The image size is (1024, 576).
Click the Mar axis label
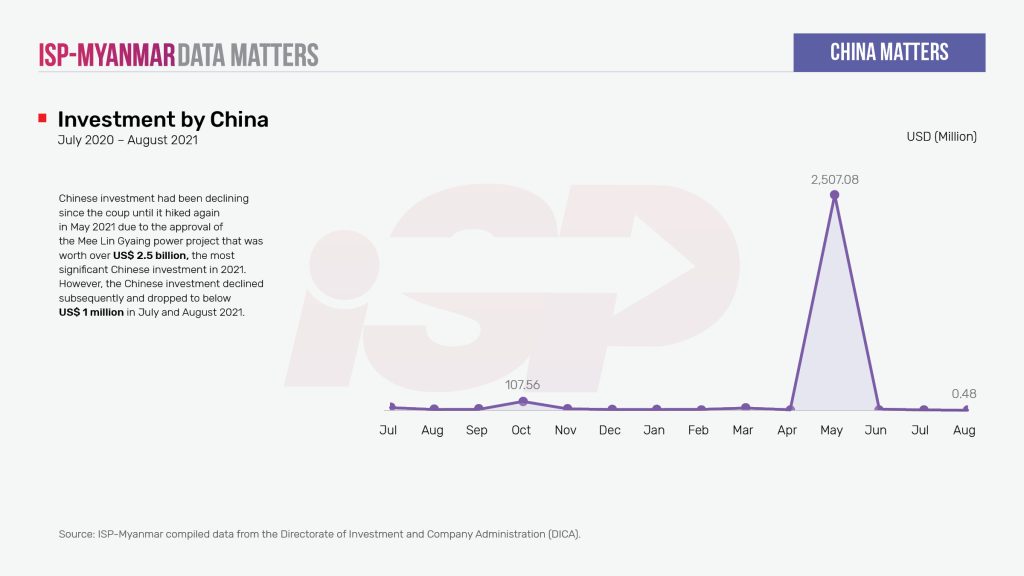coord(743,430)
